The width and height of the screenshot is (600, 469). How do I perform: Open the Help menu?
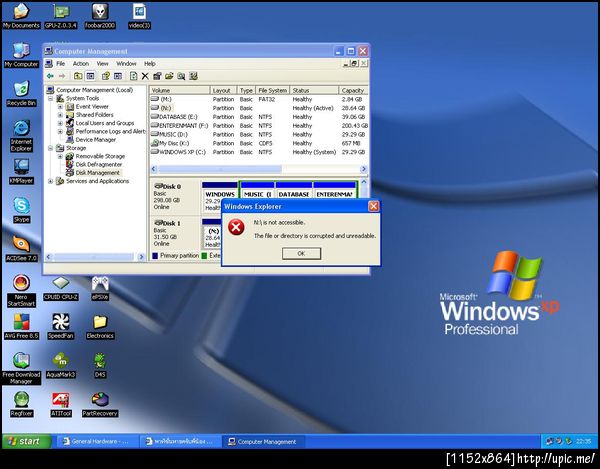150,64
